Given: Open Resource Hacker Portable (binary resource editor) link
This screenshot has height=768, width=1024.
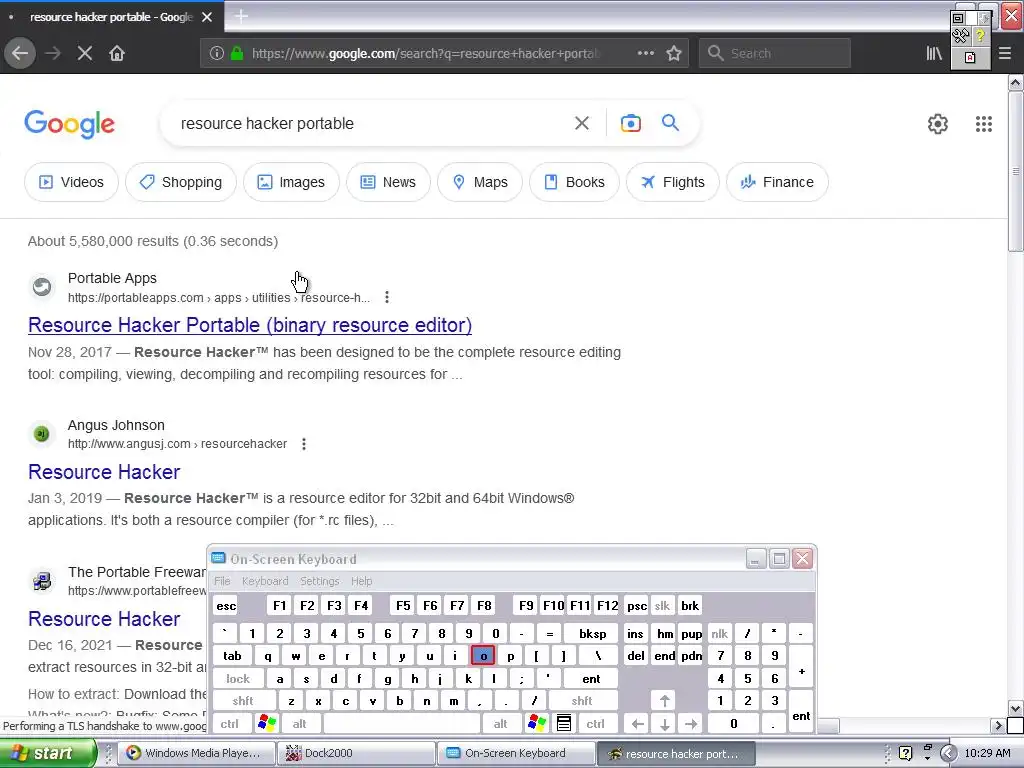Looking at the screenshot, I should (x=250, y=325).
